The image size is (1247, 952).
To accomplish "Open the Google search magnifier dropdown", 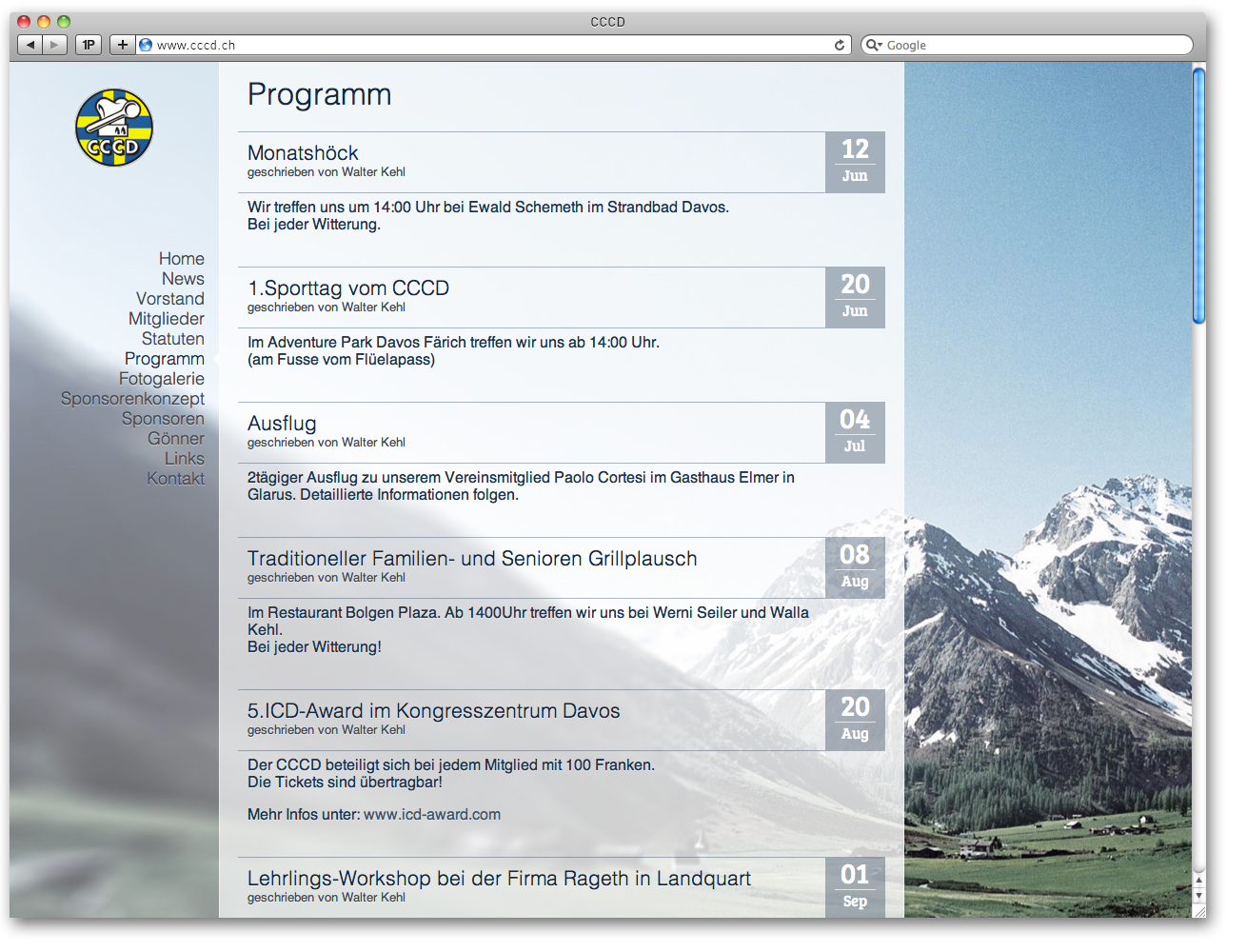I will coord(873,45).
